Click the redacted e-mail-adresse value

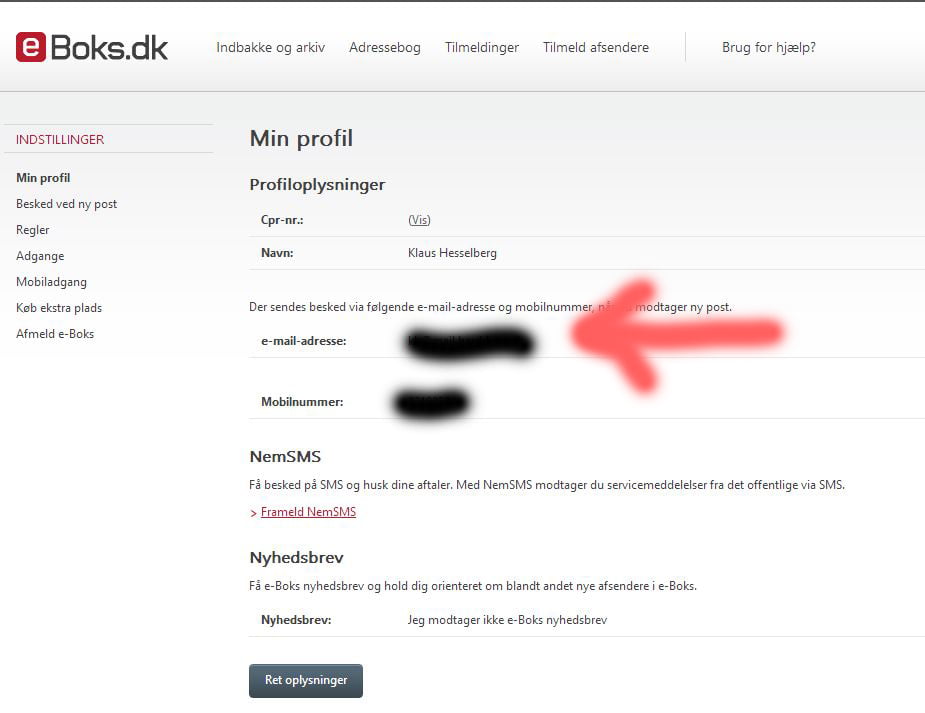click(470, 342)
